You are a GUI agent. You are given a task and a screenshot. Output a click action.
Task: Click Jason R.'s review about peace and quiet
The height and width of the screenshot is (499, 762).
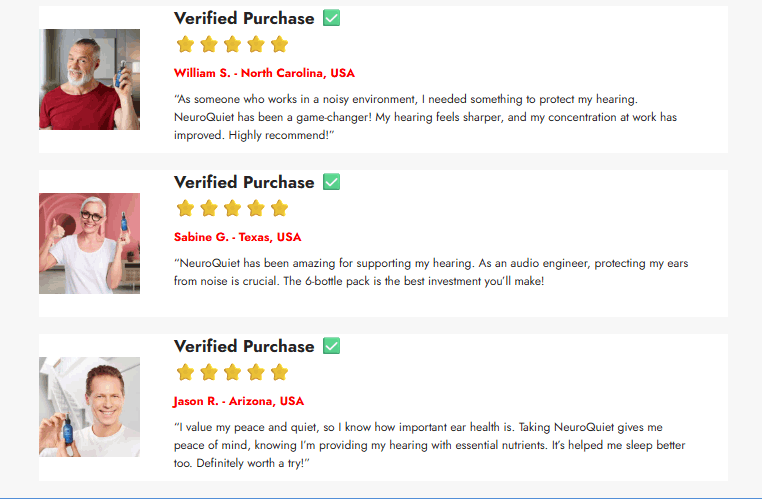(x=430, y=445)
